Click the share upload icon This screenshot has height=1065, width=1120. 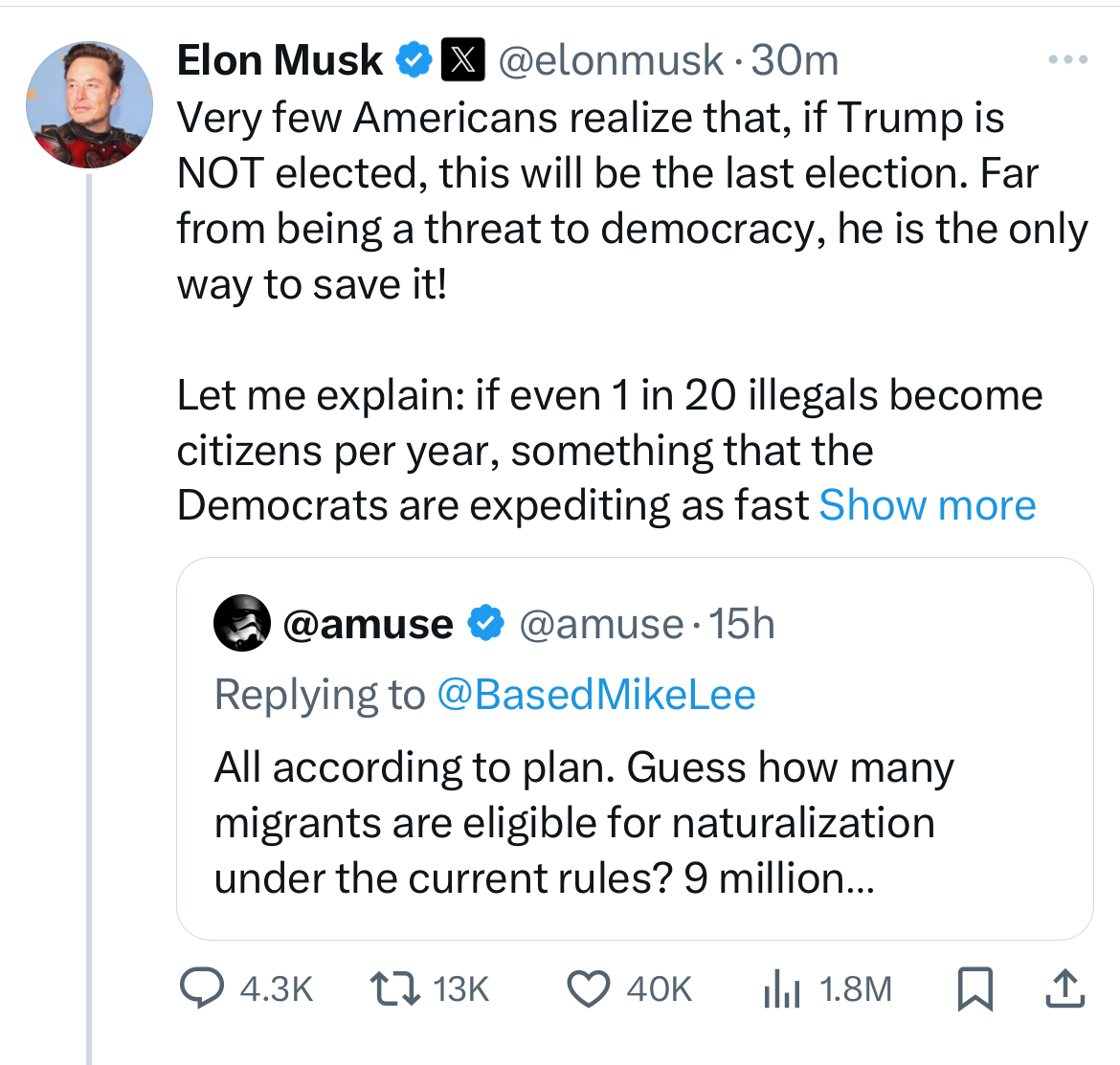(1065, 988)
